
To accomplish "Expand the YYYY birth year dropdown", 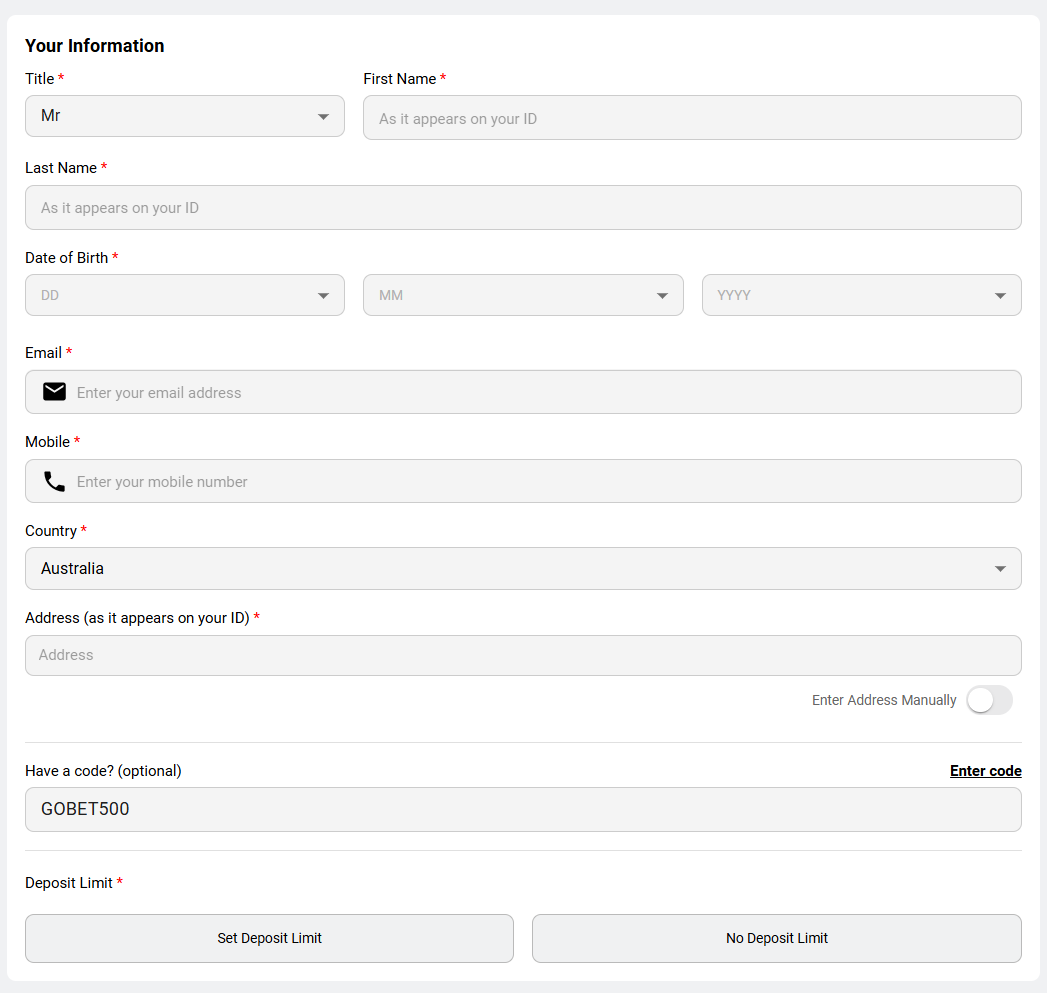I will point(861,295).
